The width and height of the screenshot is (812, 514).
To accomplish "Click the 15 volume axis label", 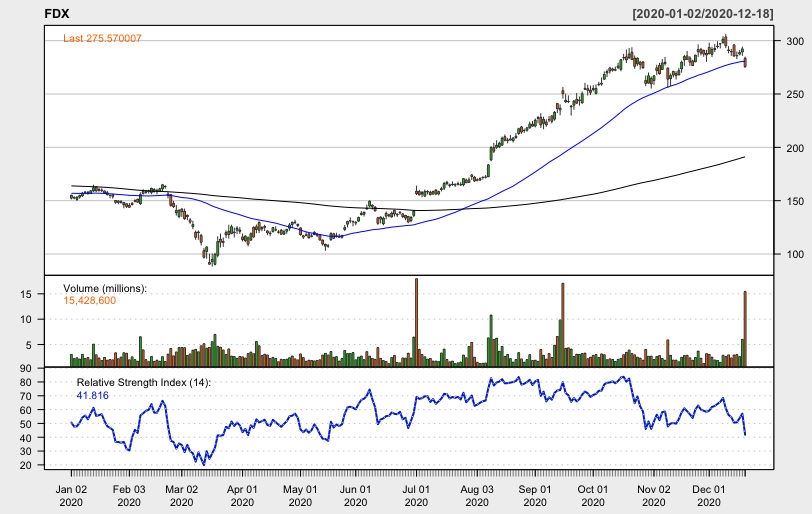I will coord(26,294).
